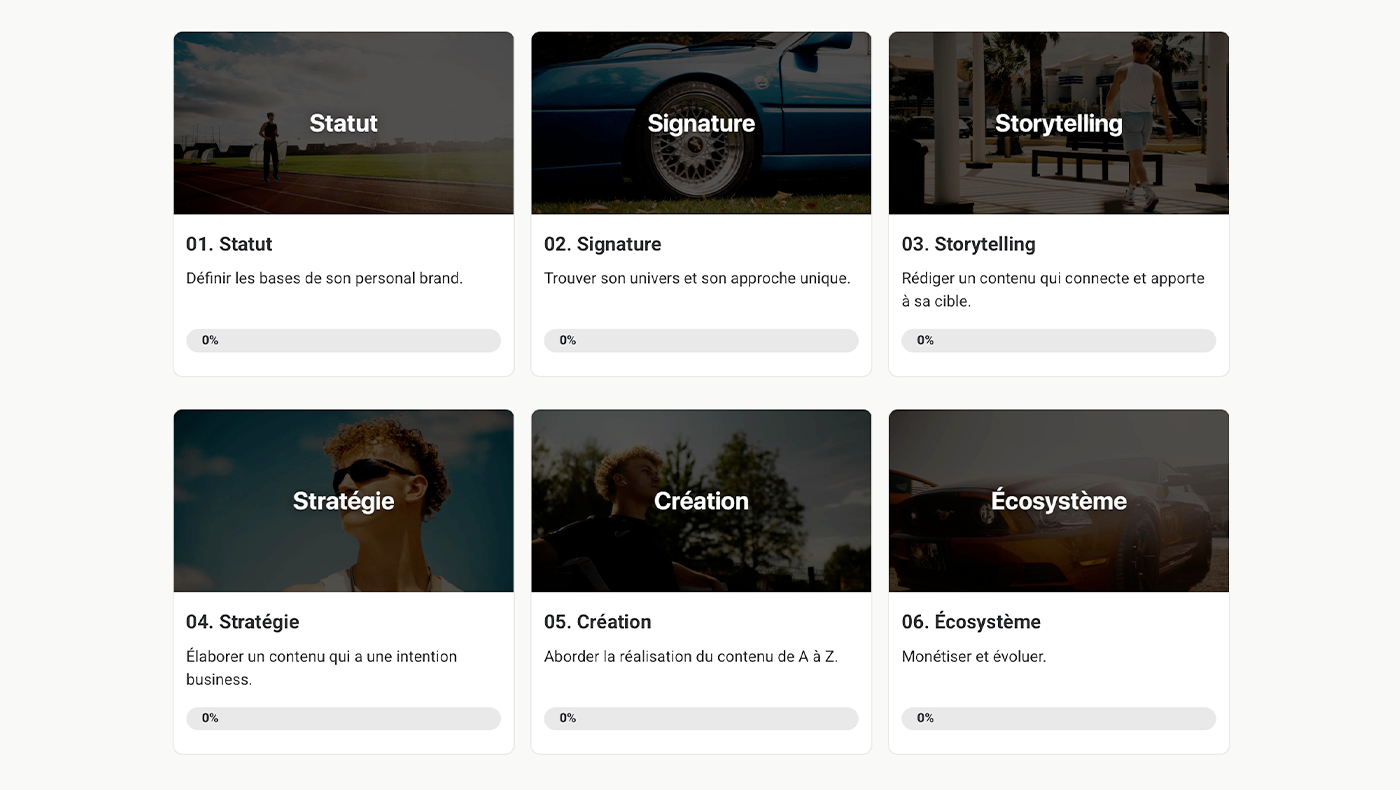This screenshot has width=1400, height=790.
Task: Click "Définir les bases de son personal brand" text
Action: 324,279
